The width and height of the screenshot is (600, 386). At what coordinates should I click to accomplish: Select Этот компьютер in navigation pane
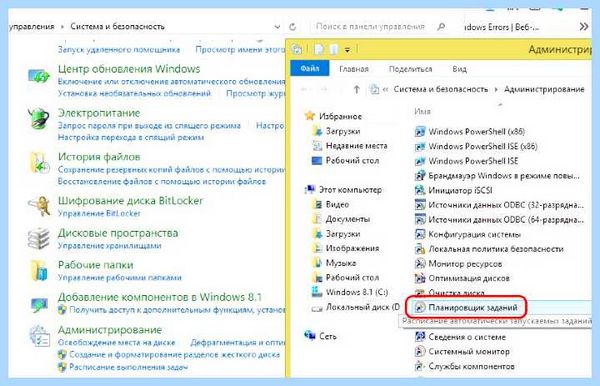point(351,190)
